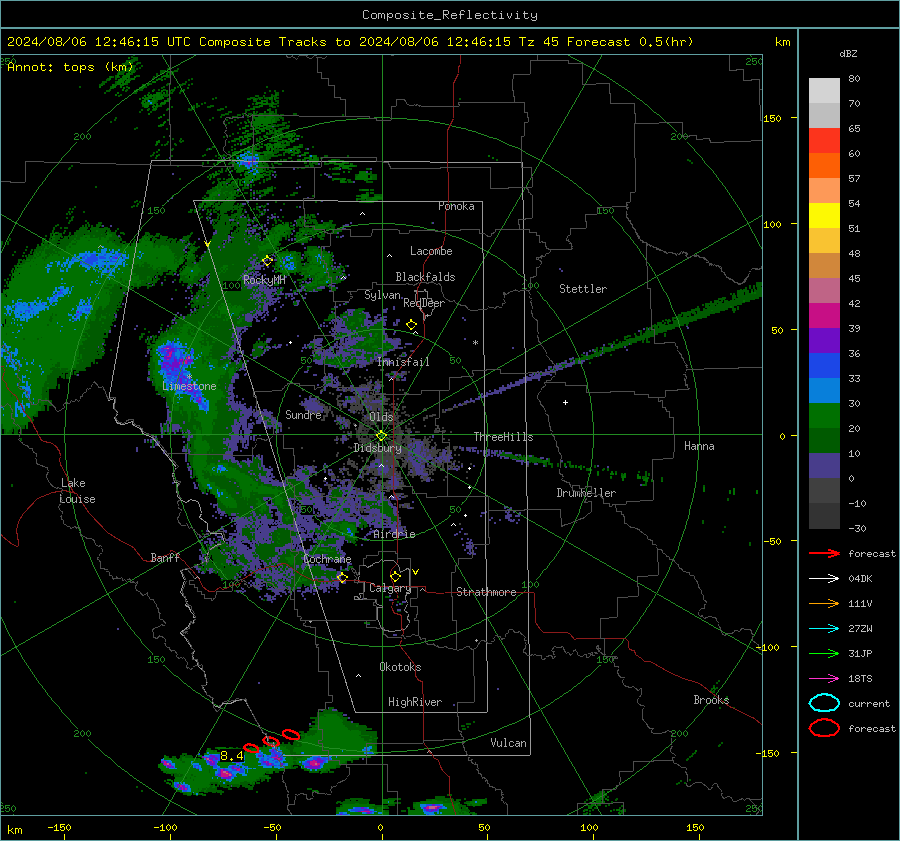Select the RockyMH label
The height and width of the screenshot is (841, 900).
[264, 280]
